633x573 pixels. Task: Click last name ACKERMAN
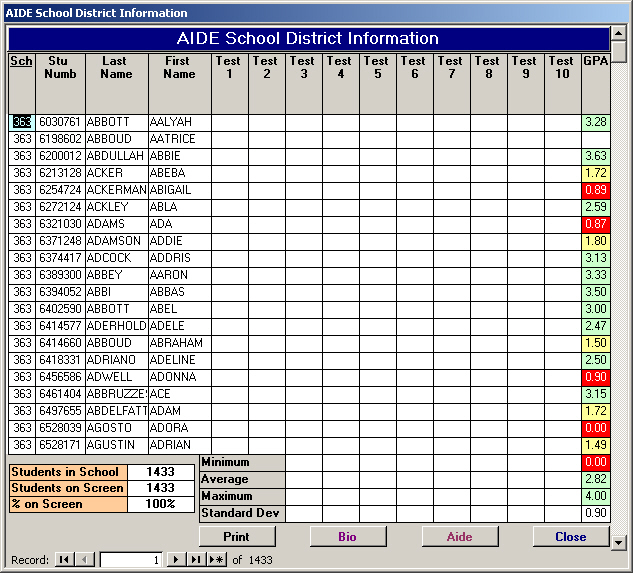[x=117, y=190]
